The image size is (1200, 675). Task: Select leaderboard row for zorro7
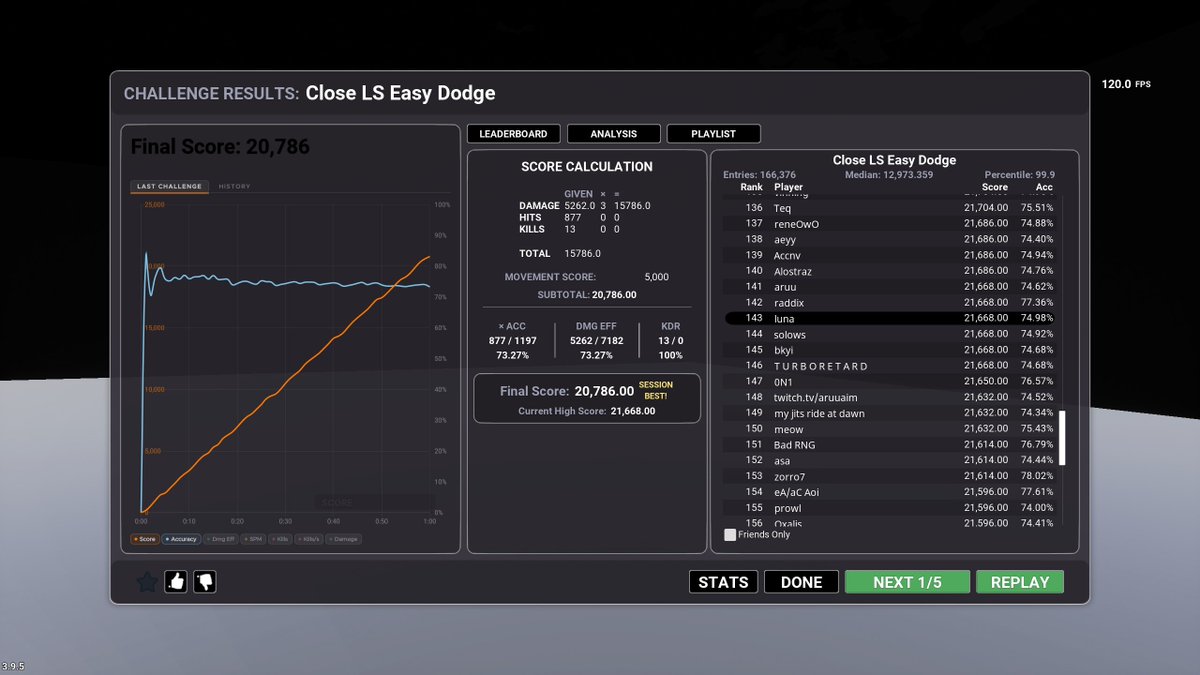(889, 476)
